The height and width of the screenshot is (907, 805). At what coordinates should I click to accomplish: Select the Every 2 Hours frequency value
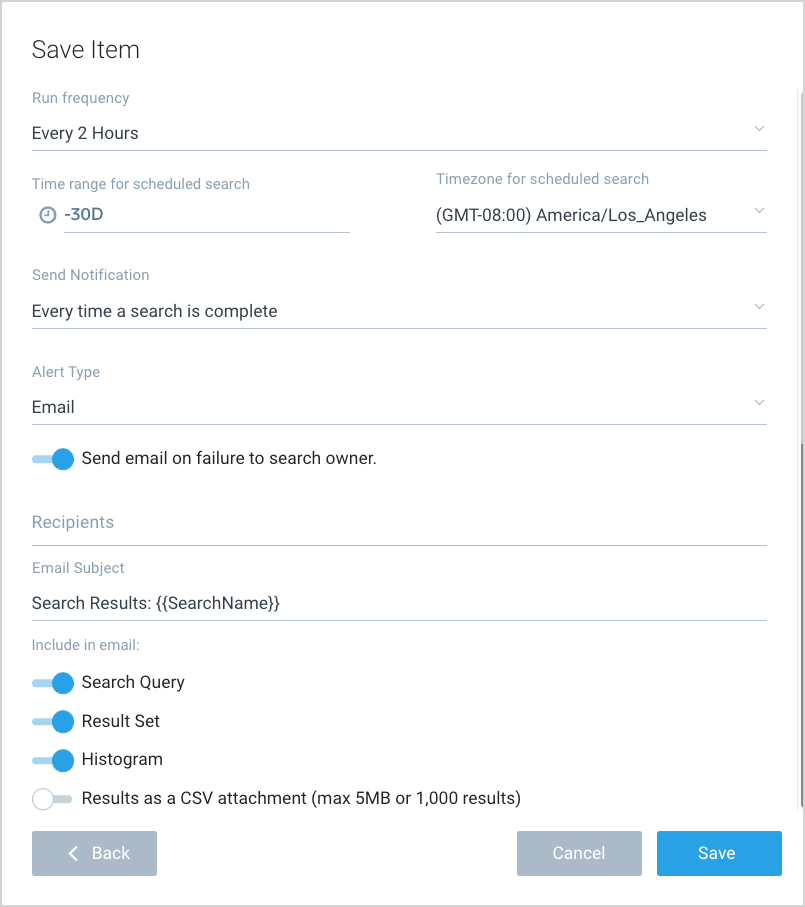click(x=86, y=133)
